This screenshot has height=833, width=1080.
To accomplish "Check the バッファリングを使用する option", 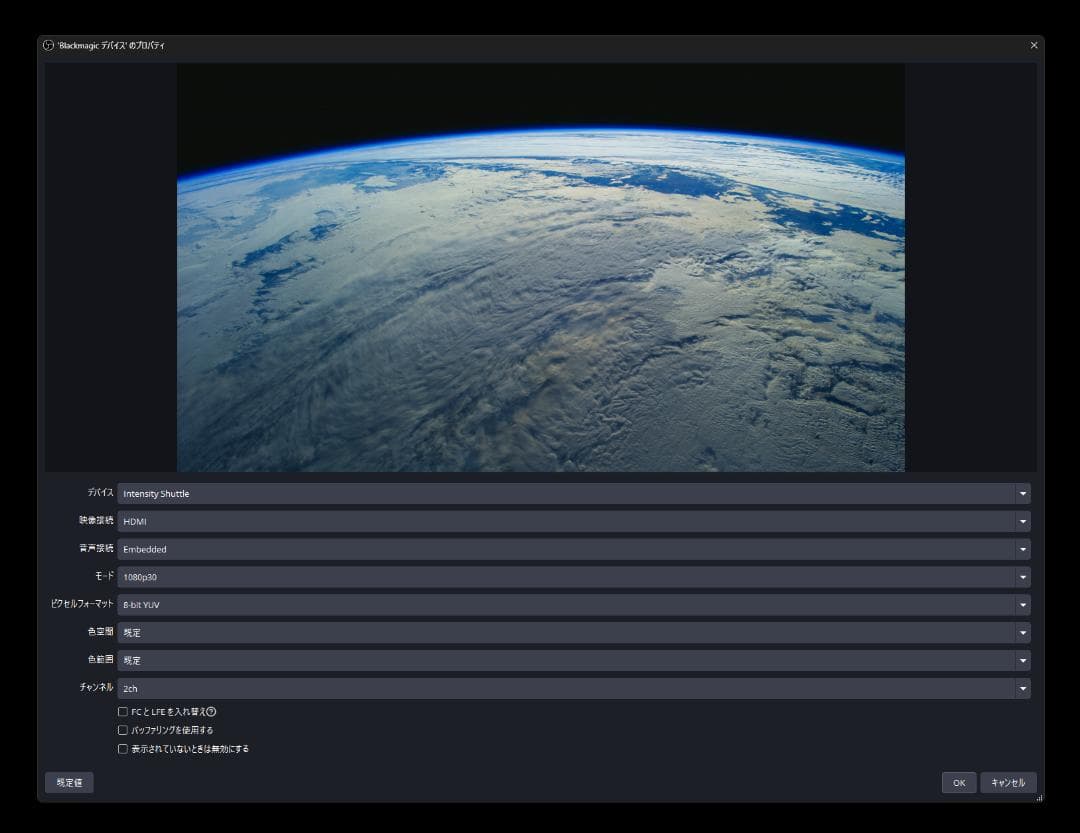I will coord(123,730).
